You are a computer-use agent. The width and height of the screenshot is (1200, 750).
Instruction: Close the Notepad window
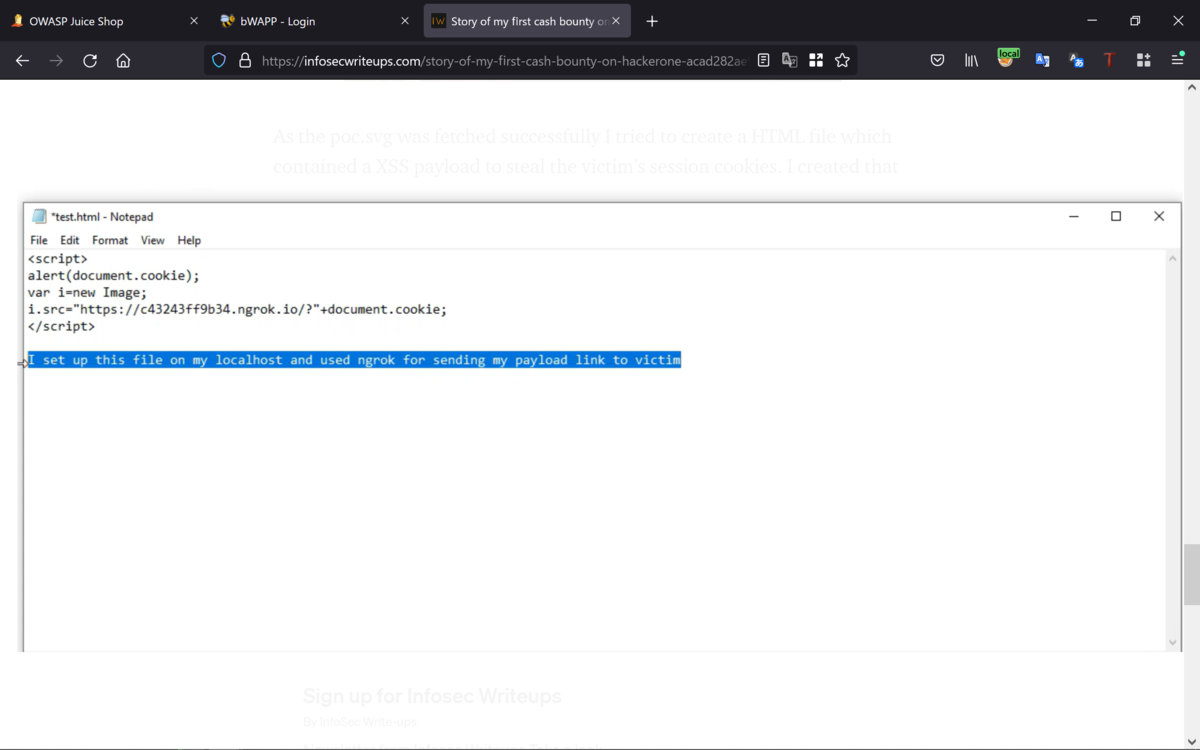(1159, 216)
